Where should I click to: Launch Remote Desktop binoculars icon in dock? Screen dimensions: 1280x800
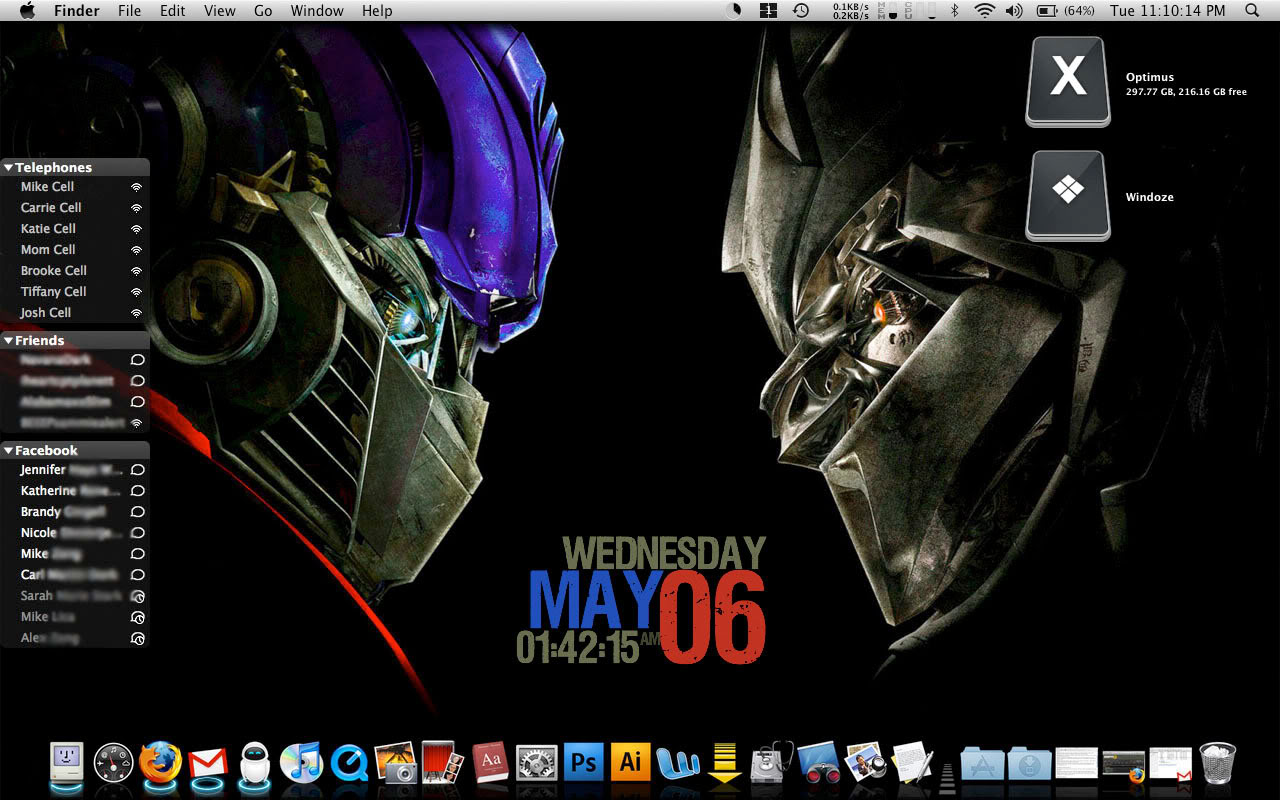[818, 763]
